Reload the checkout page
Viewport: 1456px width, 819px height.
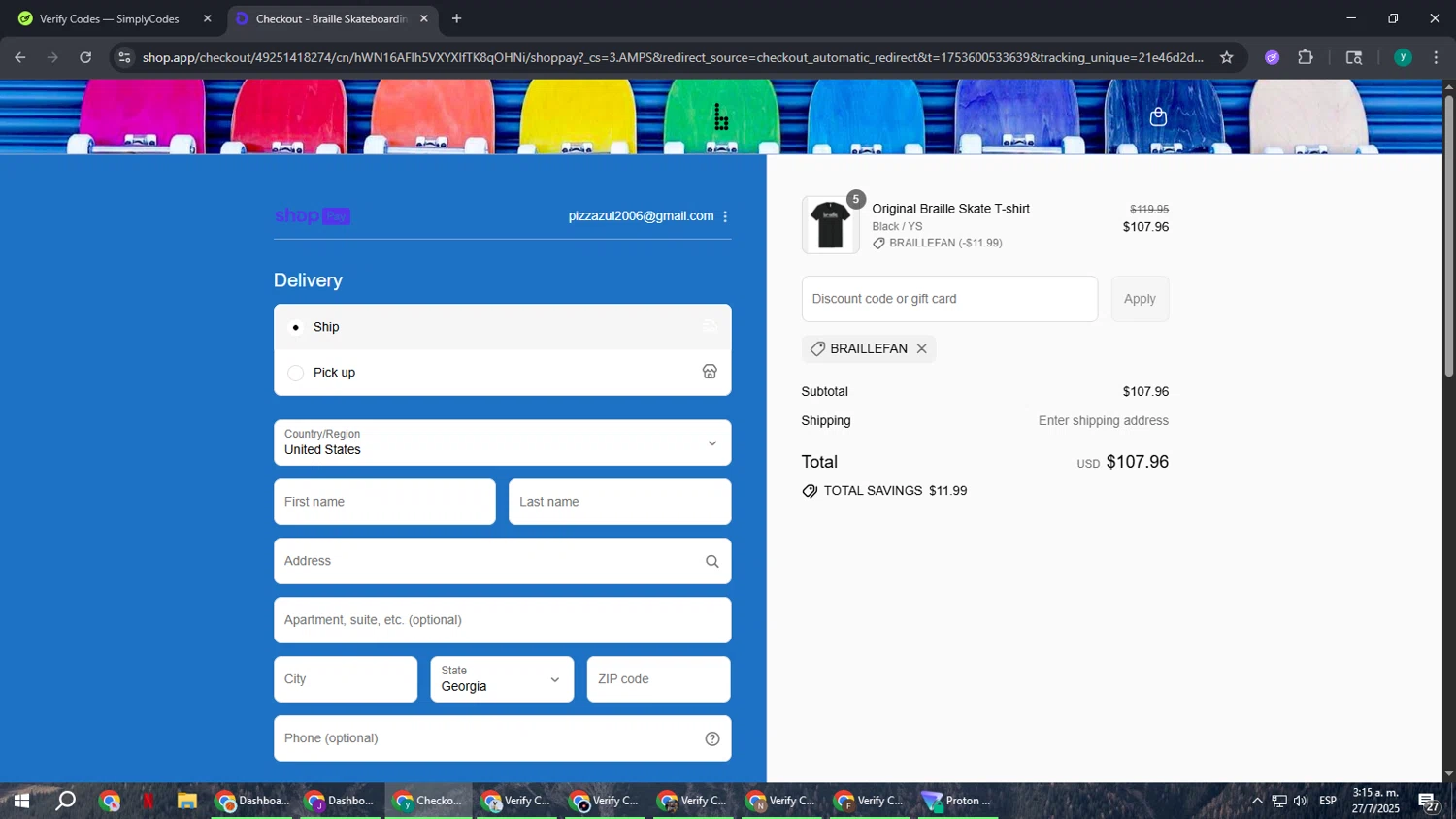pyautogui.click(x=85, y=57)
